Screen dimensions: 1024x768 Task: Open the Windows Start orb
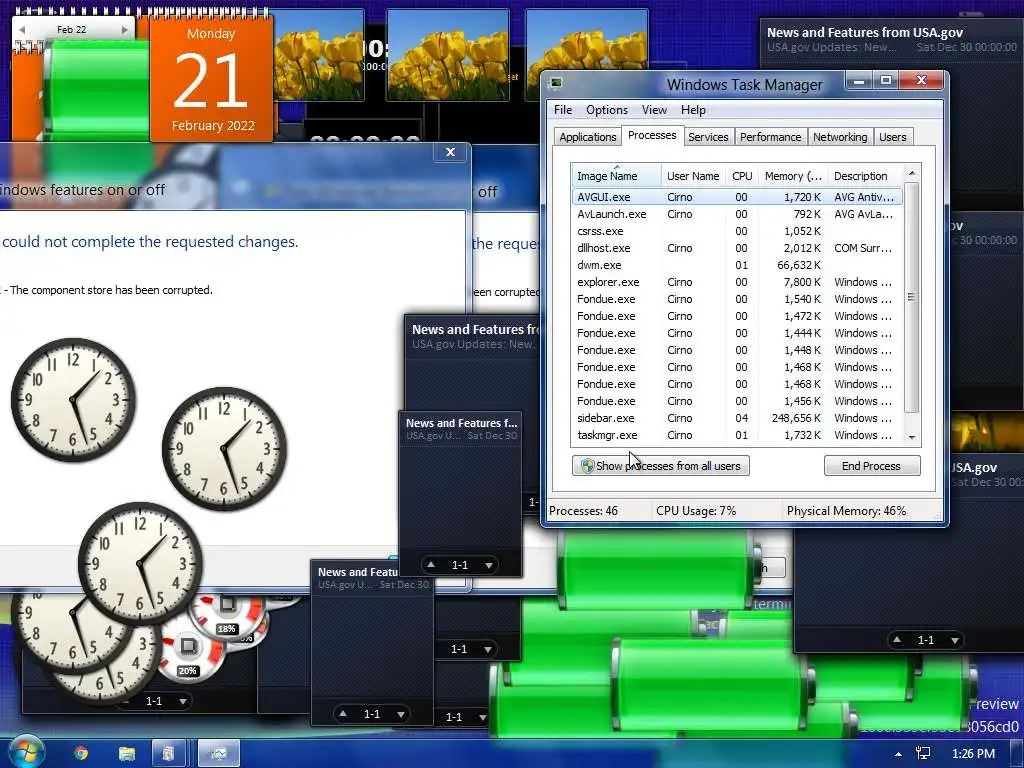click(25, 752)
